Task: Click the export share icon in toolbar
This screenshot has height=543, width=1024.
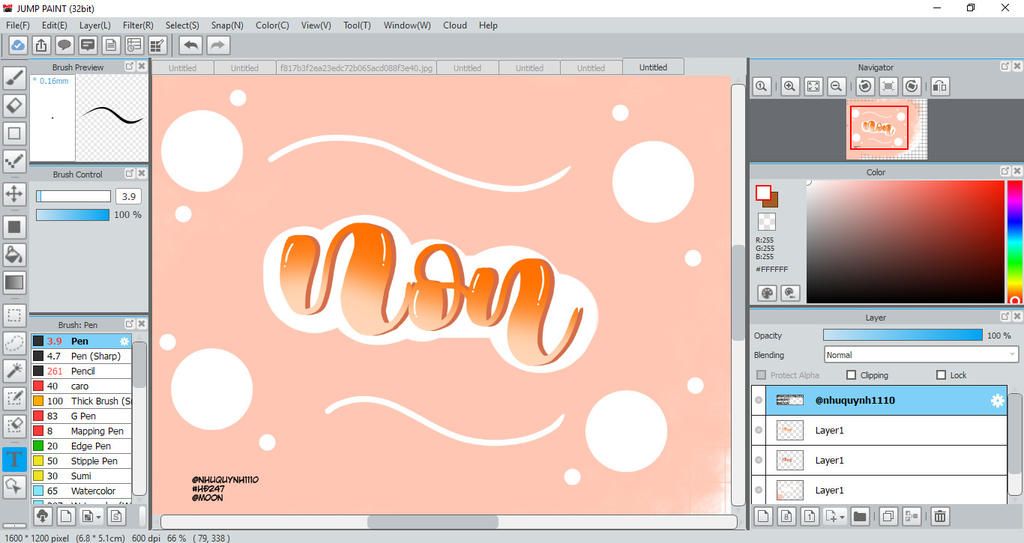Action: tap(41, 45)
